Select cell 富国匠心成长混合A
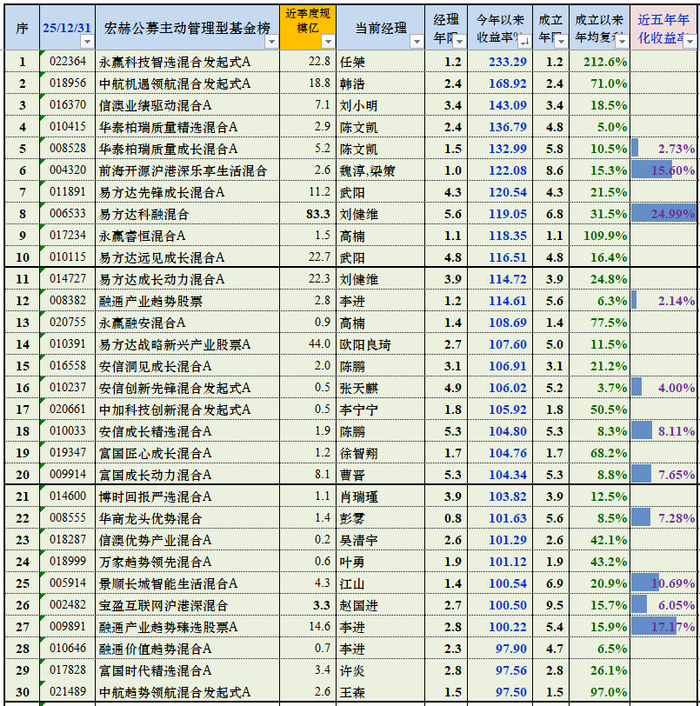 point(188,453)
